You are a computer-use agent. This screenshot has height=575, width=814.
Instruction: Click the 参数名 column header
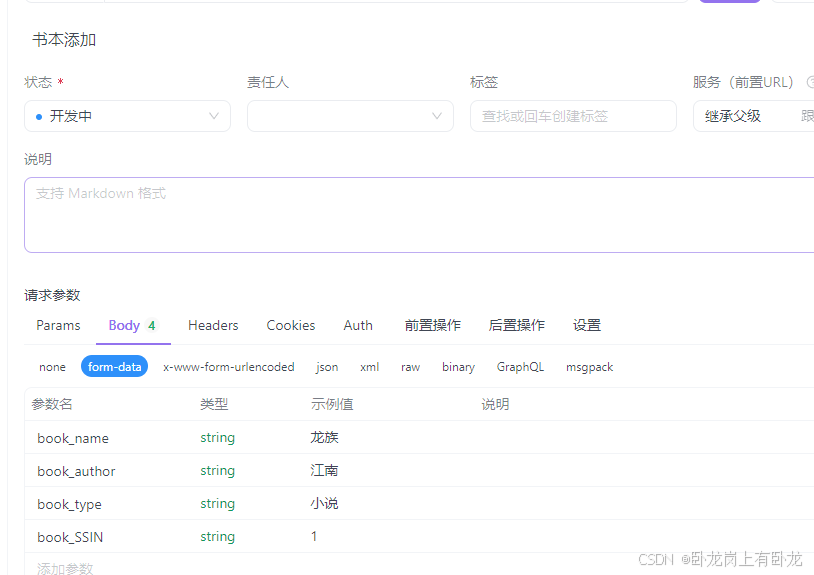pos(52,404)
